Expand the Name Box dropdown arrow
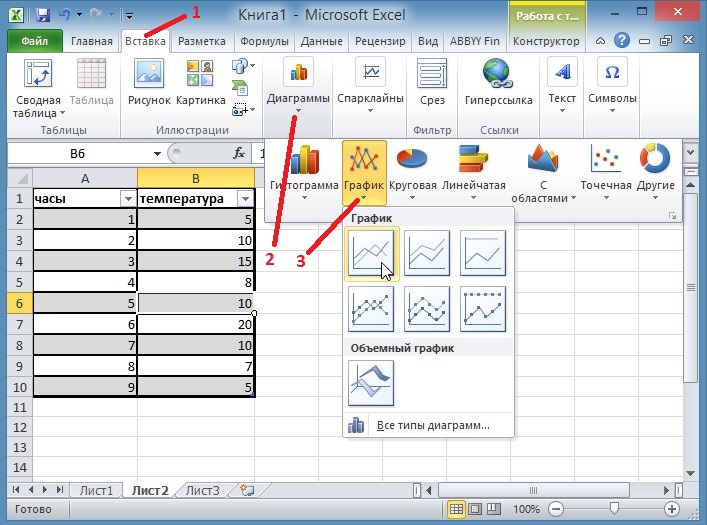 click(157, 154)
